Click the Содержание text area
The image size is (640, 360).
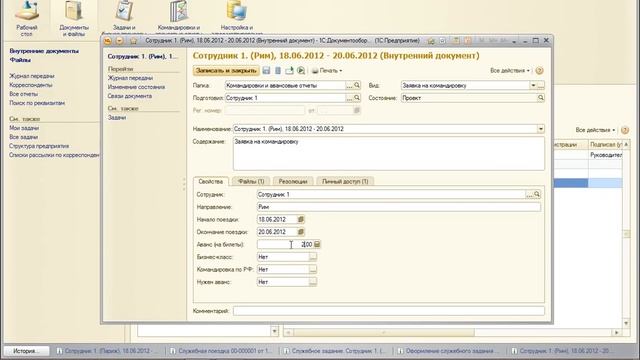tap(389, 153)
